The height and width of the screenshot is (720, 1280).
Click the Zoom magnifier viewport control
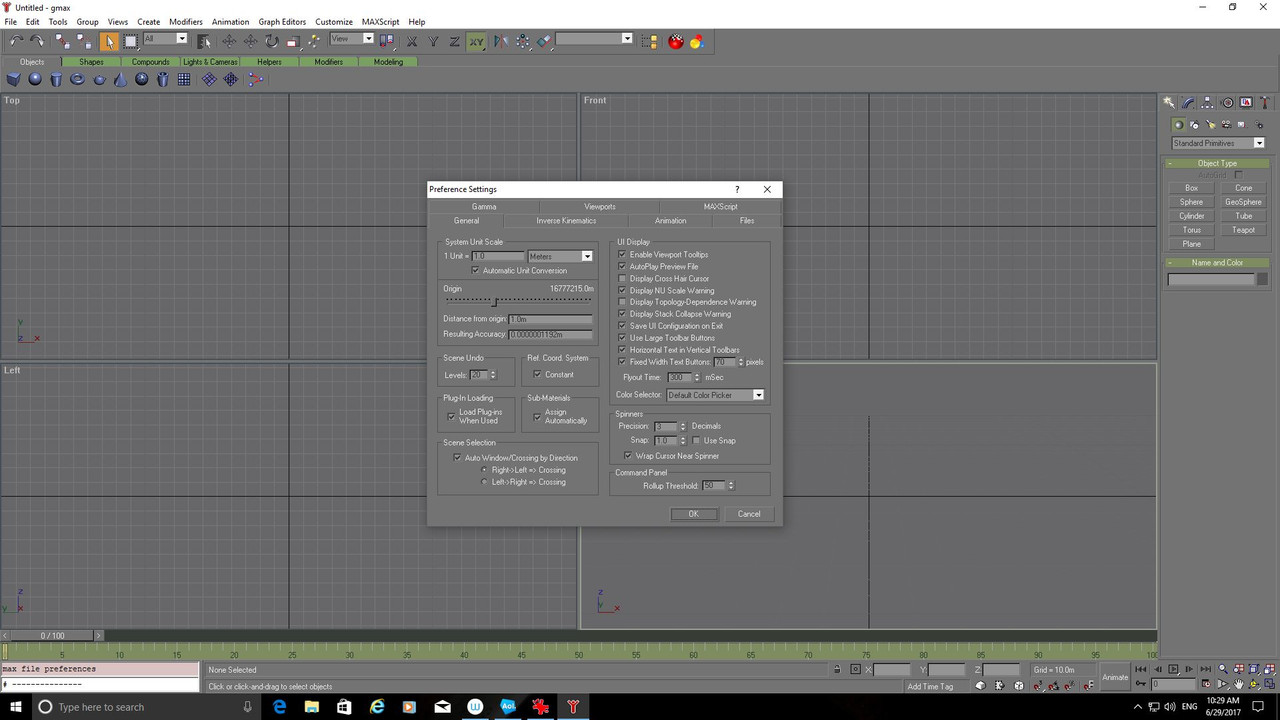(x=1223, y=669)
